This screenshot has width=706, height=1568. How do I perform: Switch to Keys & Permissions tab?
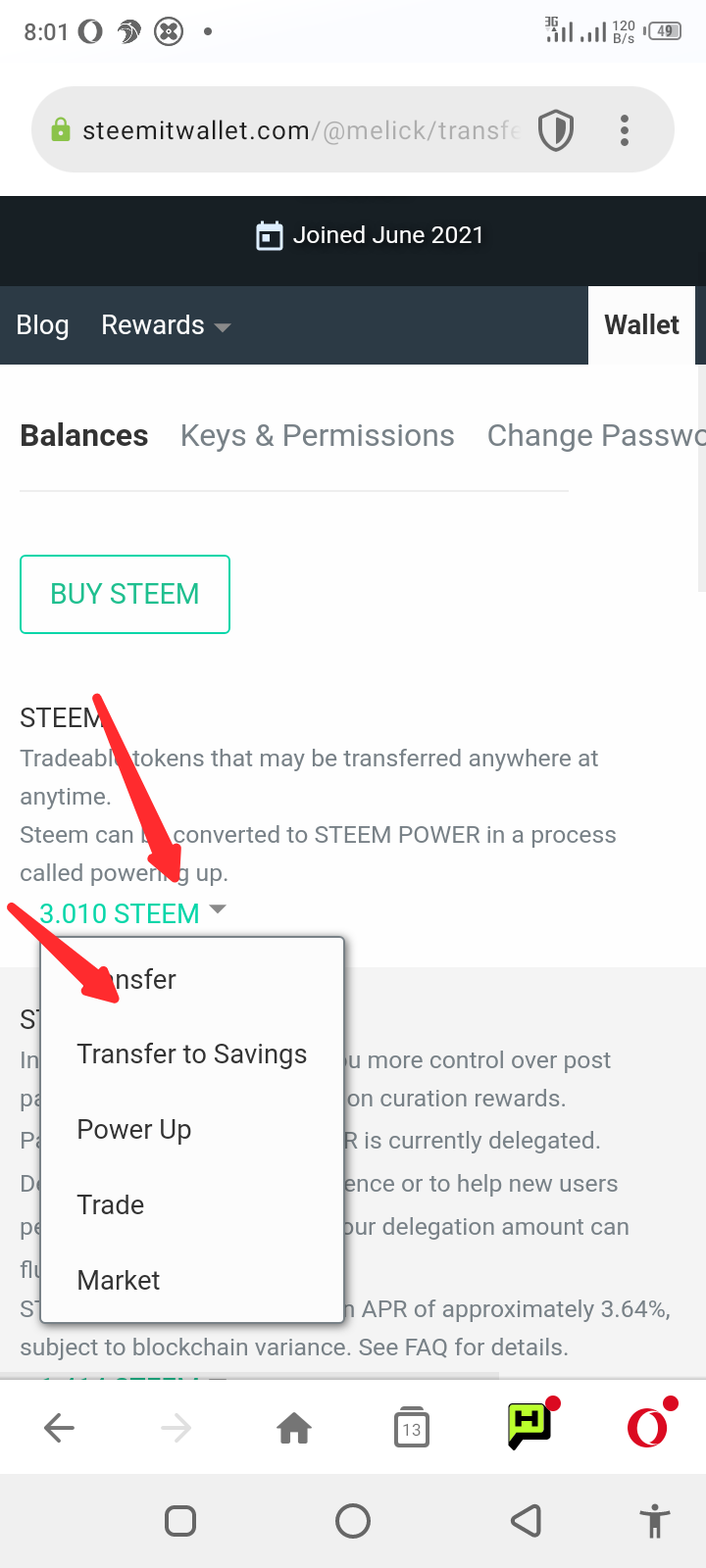[x=317, y=436]
